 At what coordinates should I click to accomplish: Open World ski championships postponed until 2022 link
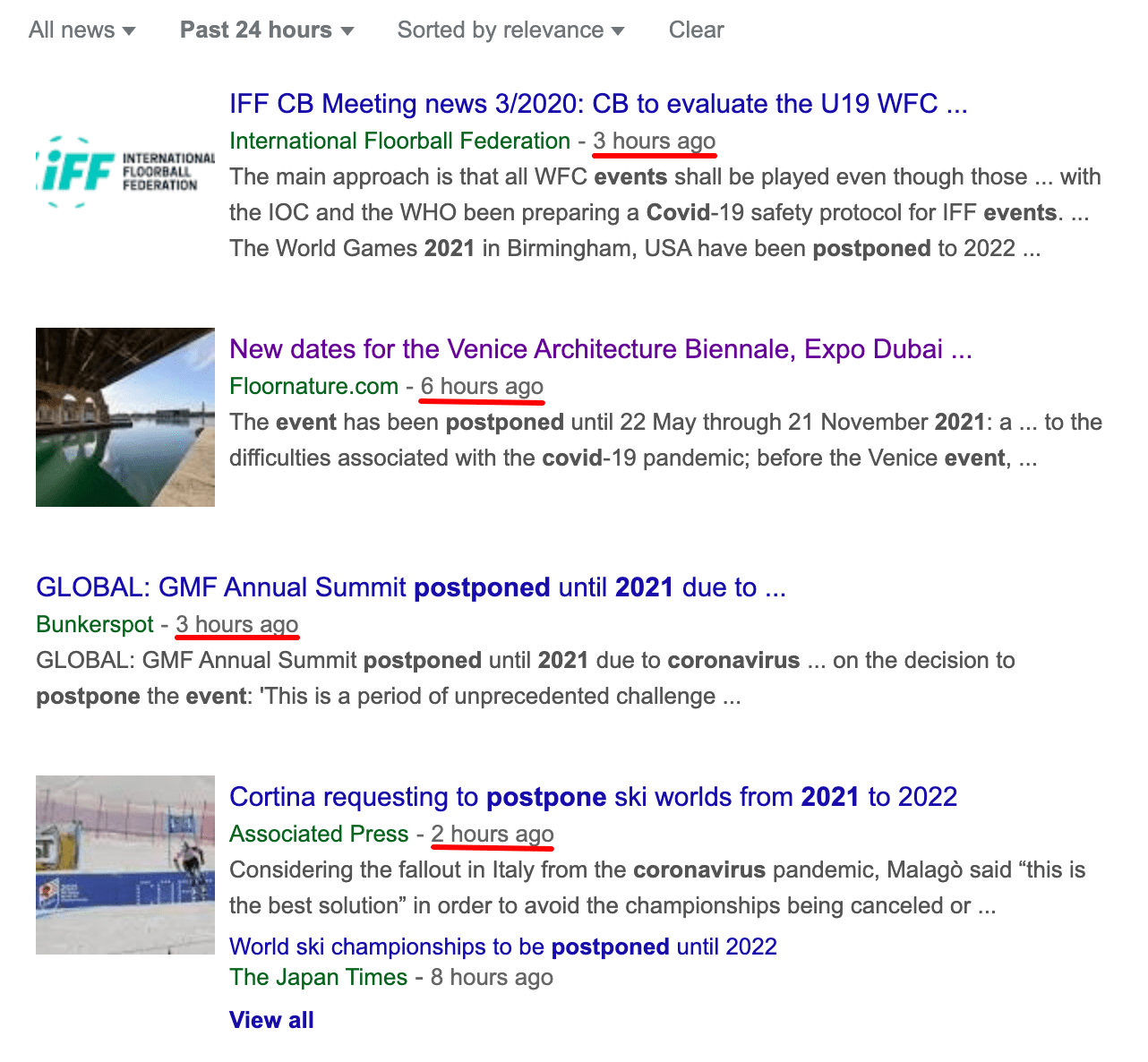503,946
